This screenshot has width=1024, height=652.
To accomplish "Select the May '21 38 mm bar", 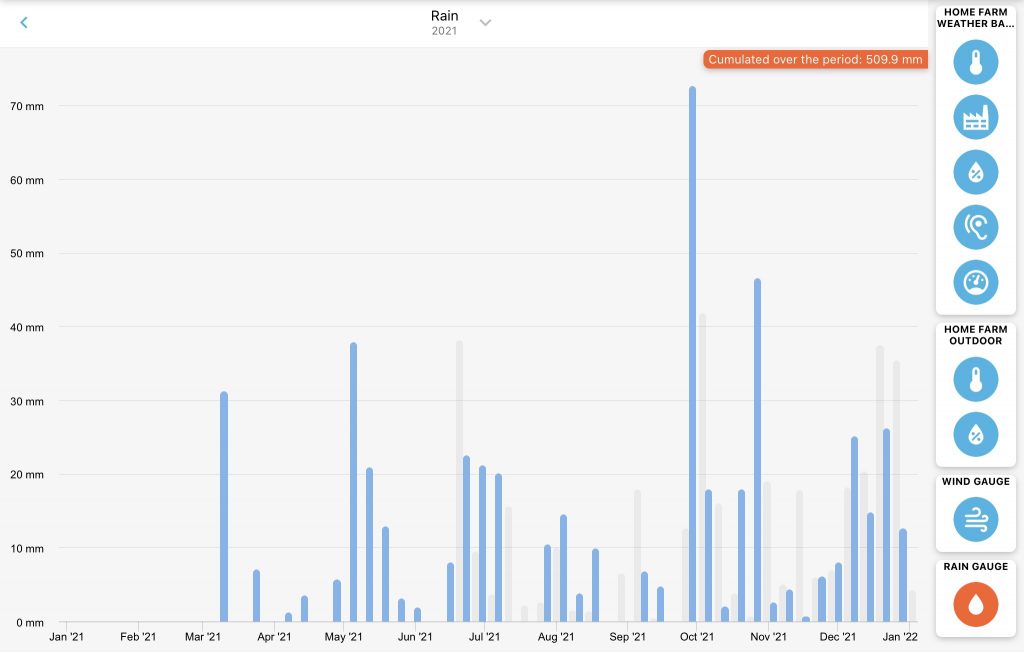I will 353,481.
